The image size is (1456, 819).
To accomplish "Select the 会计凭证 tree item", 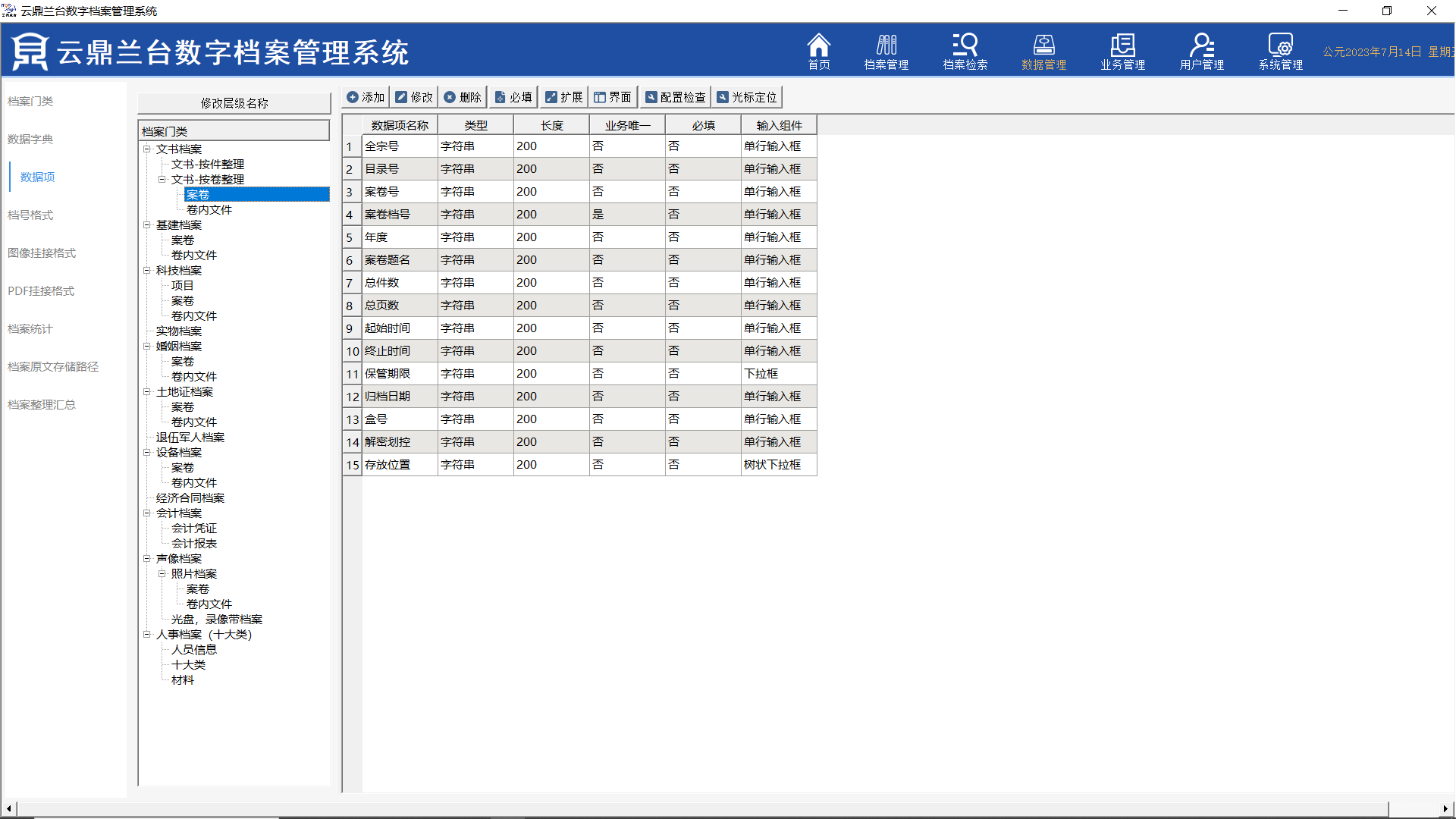I will (x=194, y=529).
